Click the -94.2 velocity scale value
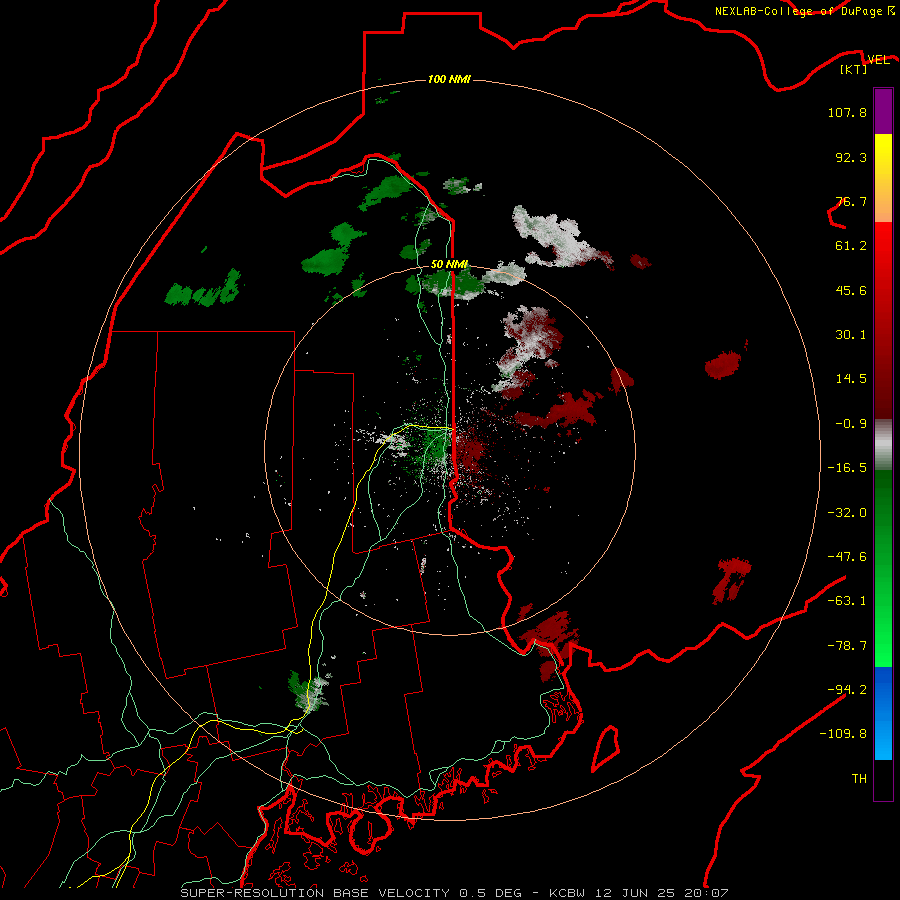This screenshot has height=900, width=900. click(847, 690)
